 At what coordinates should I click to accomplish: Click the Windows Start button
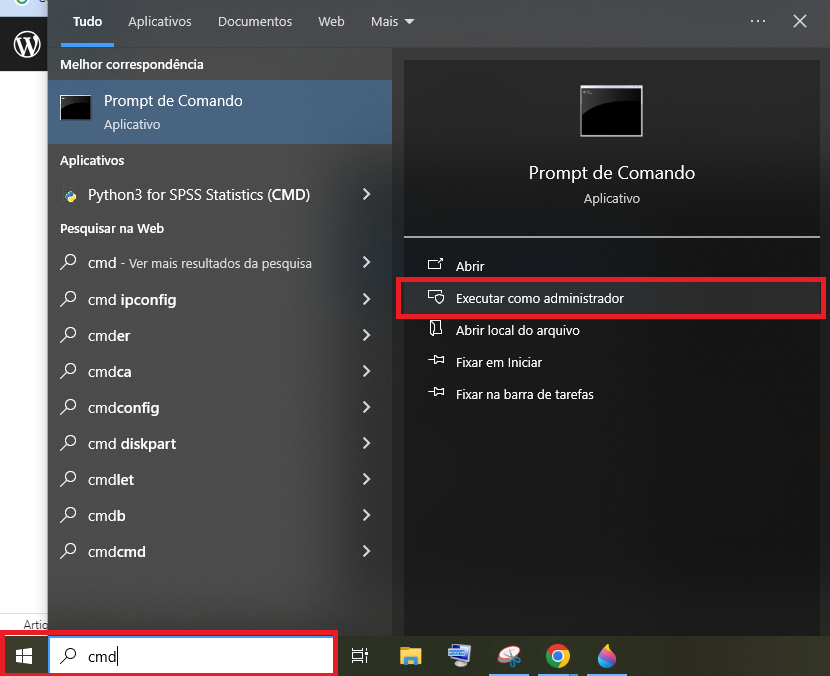pos(24,656)
